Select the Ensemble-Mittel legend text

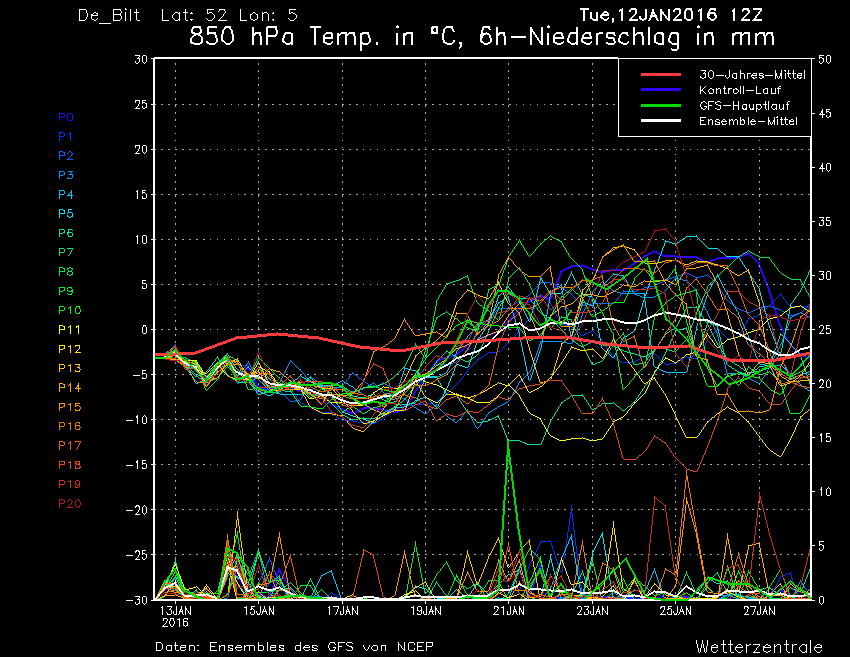pyautogui.click(x=748, y=121)
